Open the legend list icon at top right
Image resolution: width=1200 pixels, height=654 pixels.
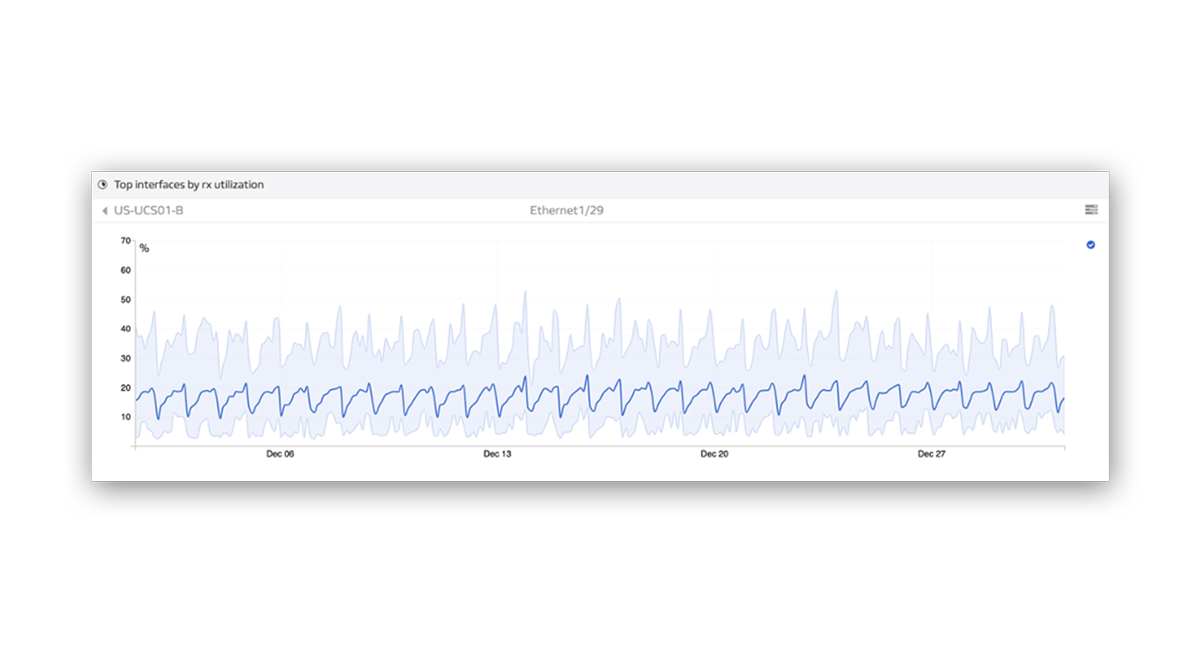point(1091,210)
